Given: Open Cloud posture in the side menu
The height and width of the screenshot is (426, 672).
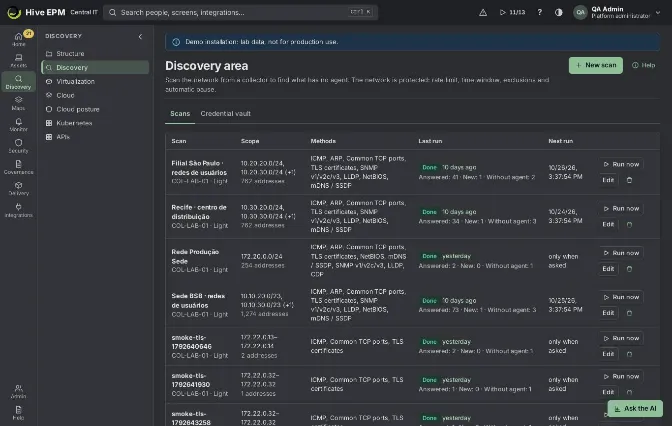Looking at the screenshot, I should [x=95, y=109].
